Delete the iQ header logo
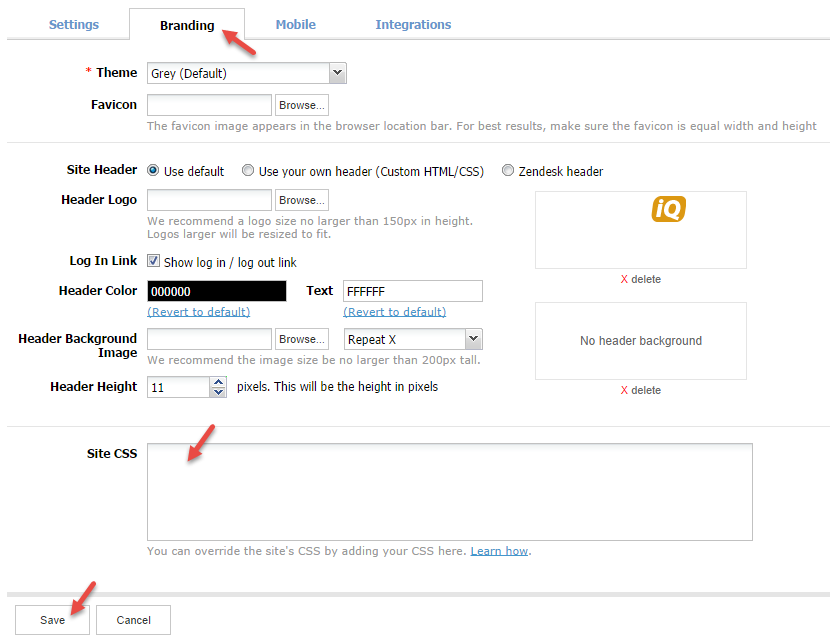The height and width of the screenshot is (644, 830). coord(640,279)
